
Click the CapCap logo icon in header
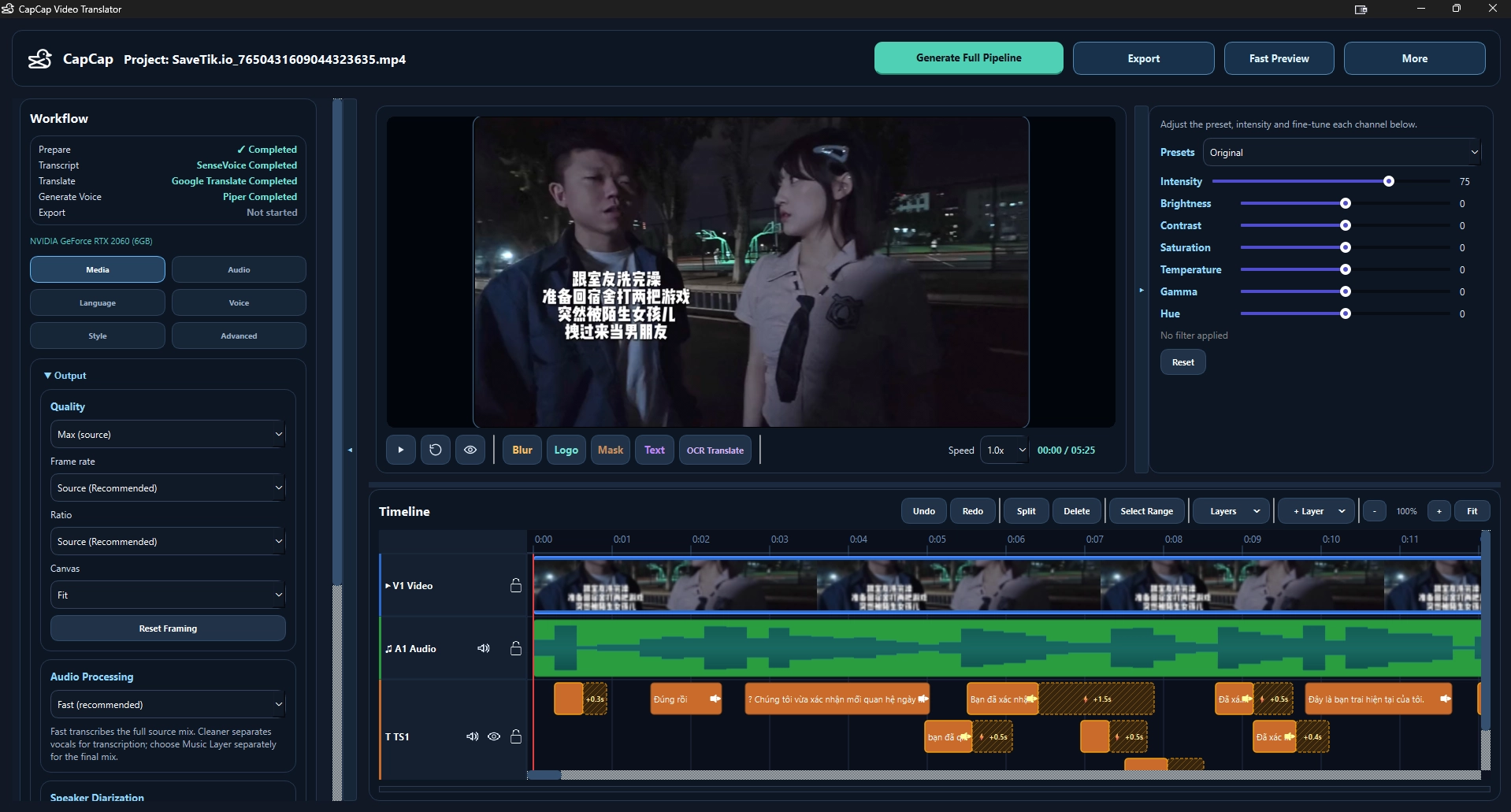click(40, 59)
